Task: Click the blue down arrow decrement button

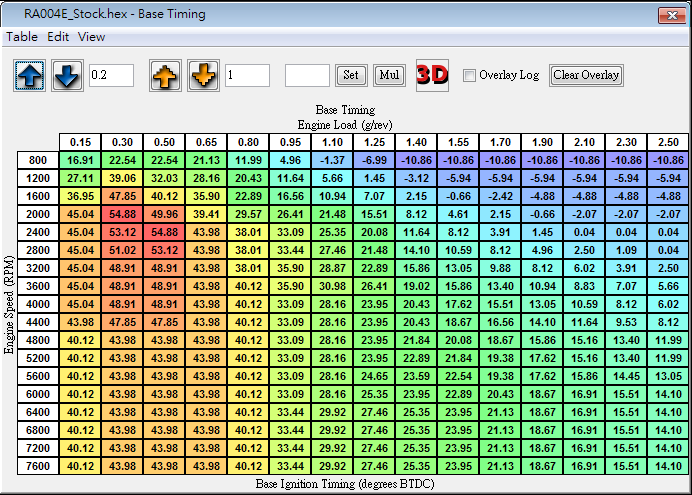Action: click(x=67, y=75)
